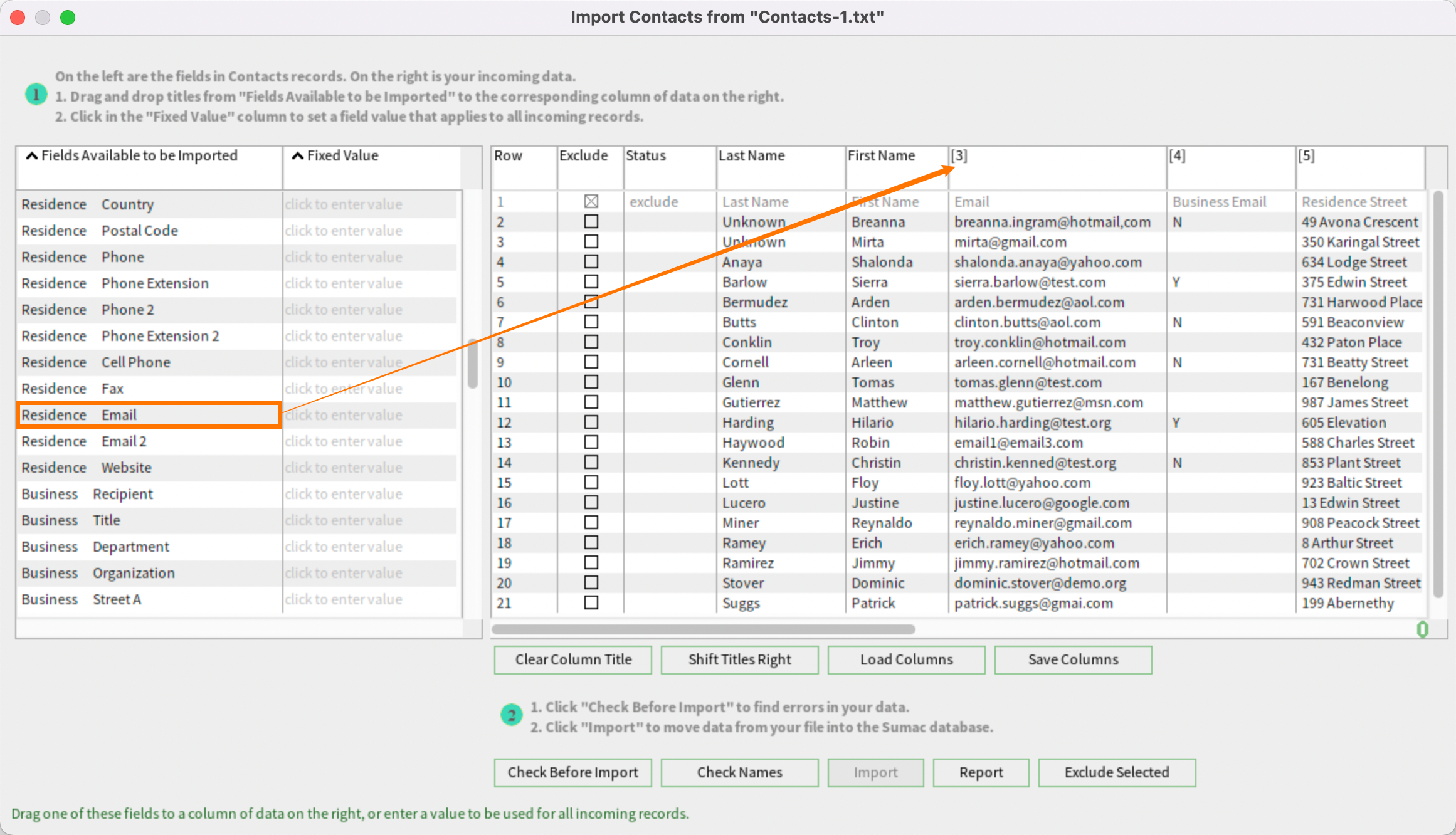Select the Residence Fax field
The image size is (1456, 835).
pyautogui.click(x=149, y=389)
